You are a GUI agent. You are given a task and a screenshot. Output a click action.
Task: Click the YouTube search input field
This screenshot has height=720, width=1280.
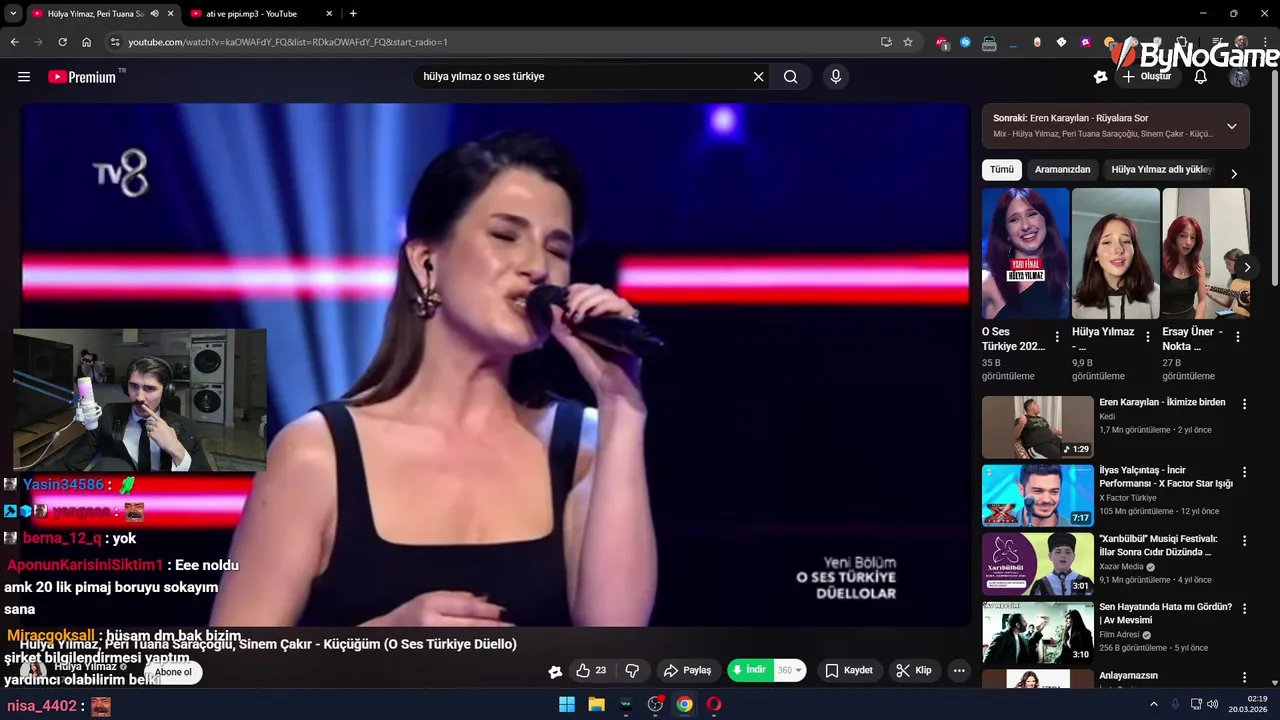point(585,77)
